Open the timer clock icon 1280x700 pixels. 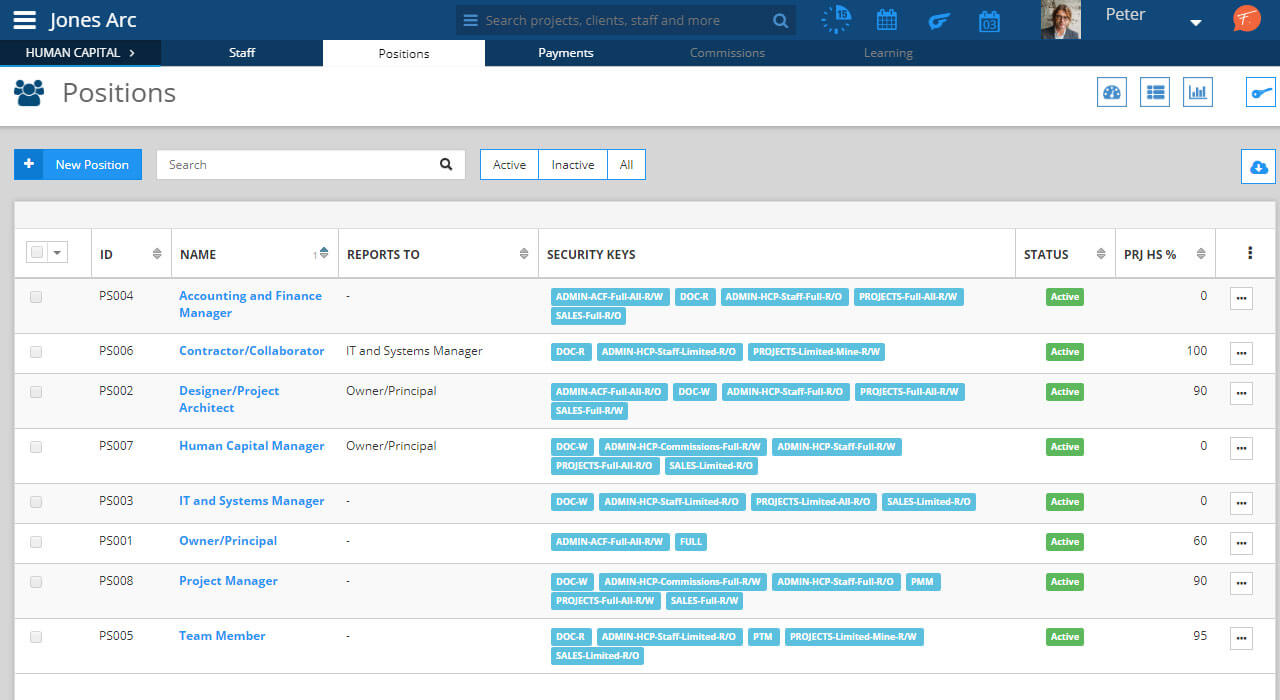(x=835, y=20)
